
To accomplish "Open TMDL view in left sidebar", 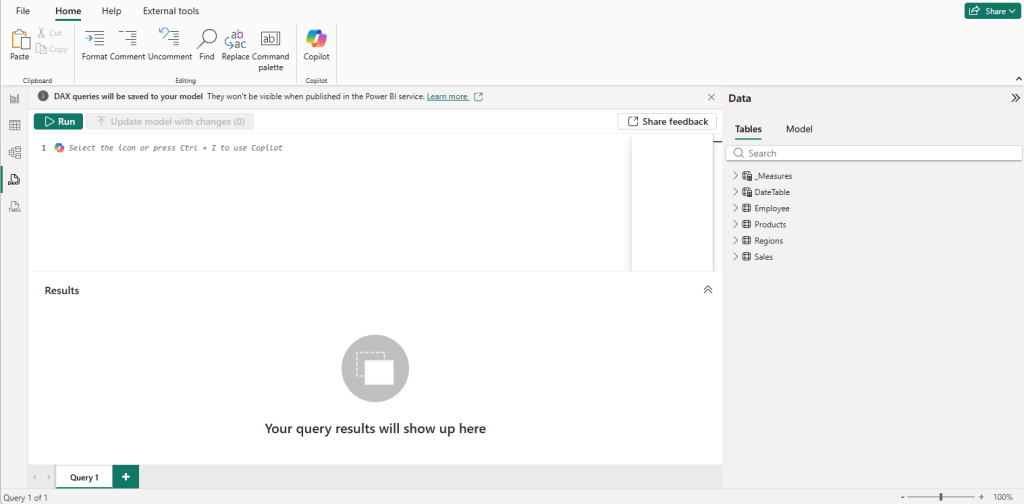I will 15,207.
